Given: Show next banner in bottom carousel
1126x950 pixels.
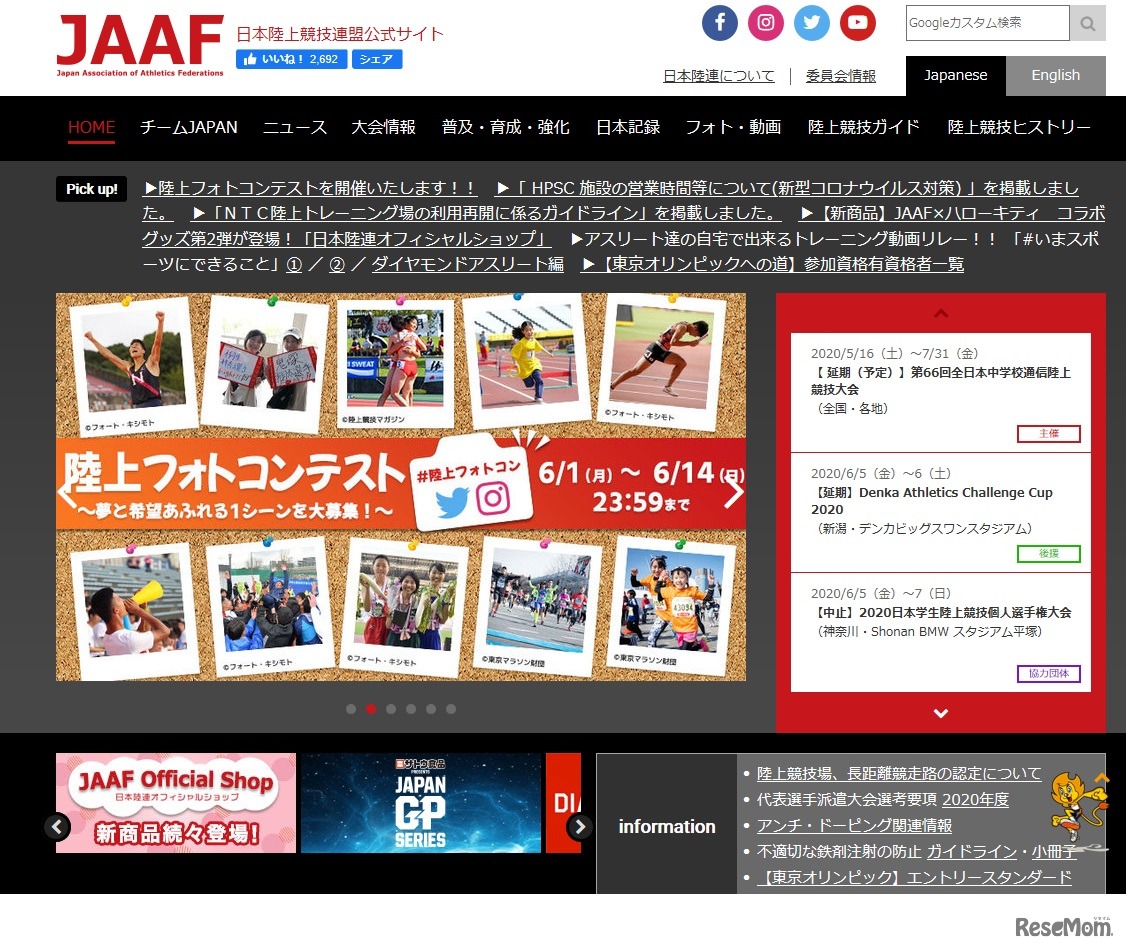Looking at the screenshot, I should 580,826.
